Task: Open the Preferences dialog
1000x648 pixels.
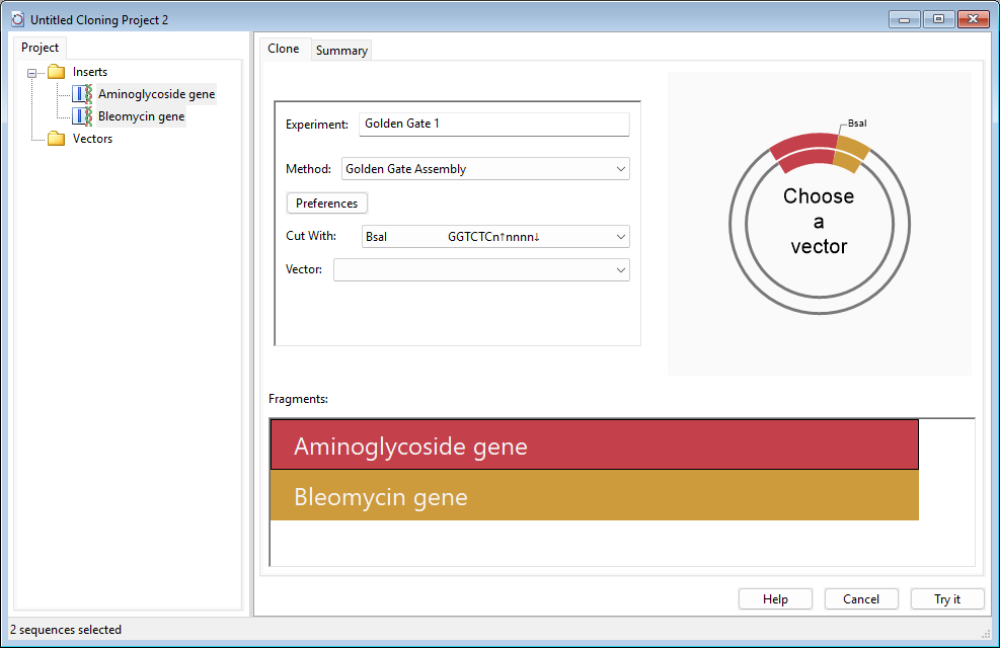Action: [327, 203]
